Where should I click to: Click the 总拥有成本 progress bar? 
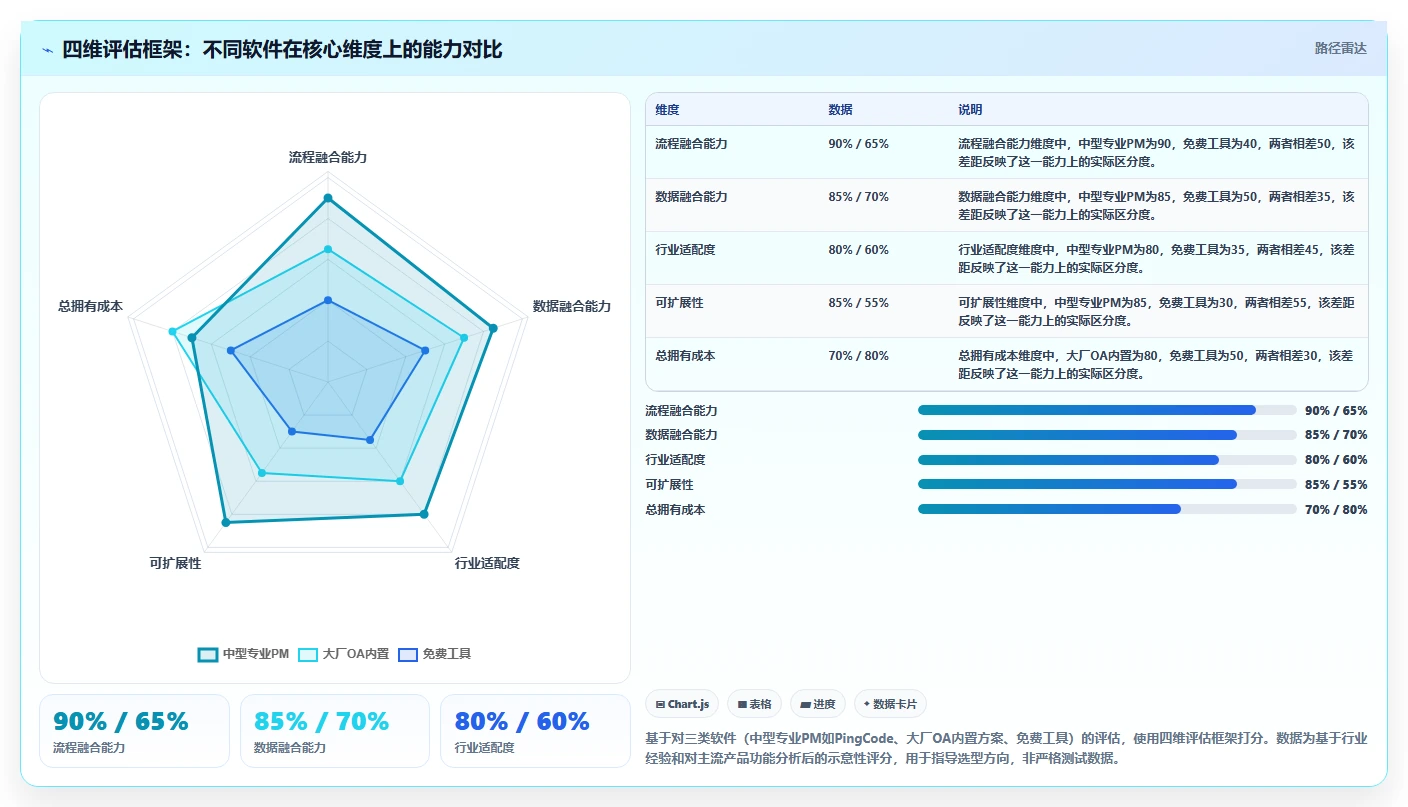pos(1107,509)
